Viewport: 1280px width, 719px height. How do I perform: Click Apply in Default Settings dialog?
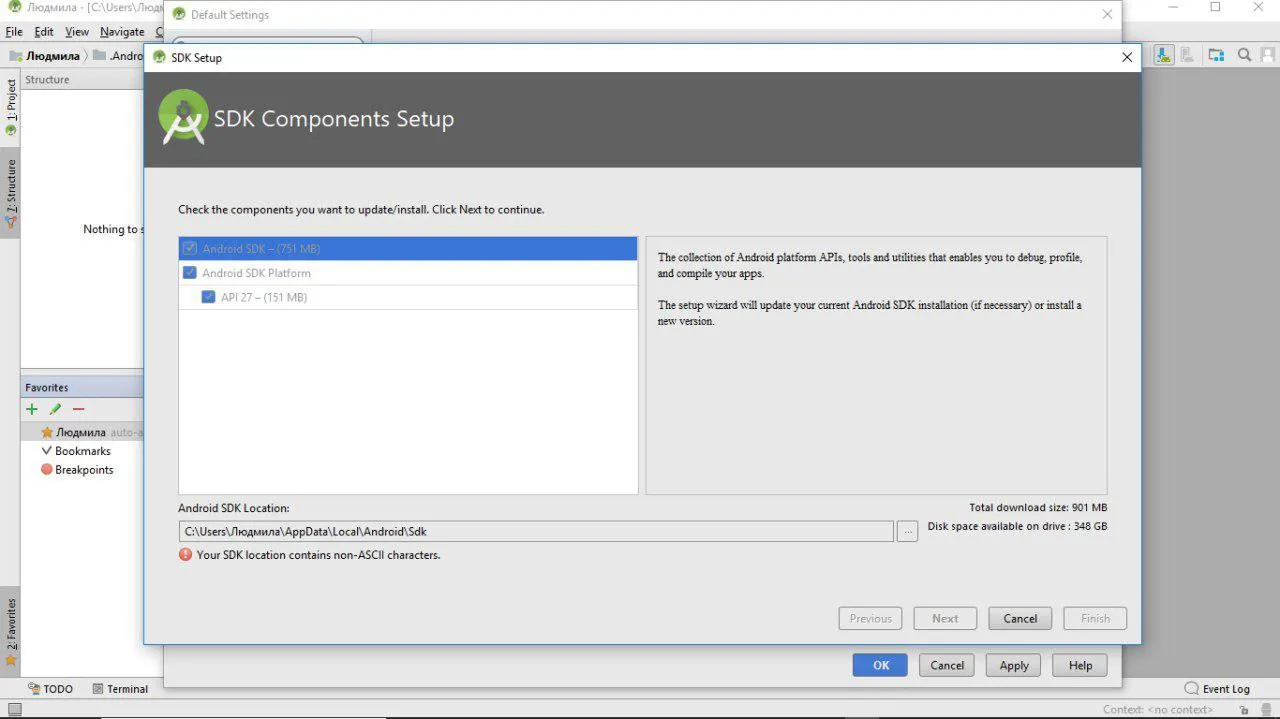[1014, 665]
